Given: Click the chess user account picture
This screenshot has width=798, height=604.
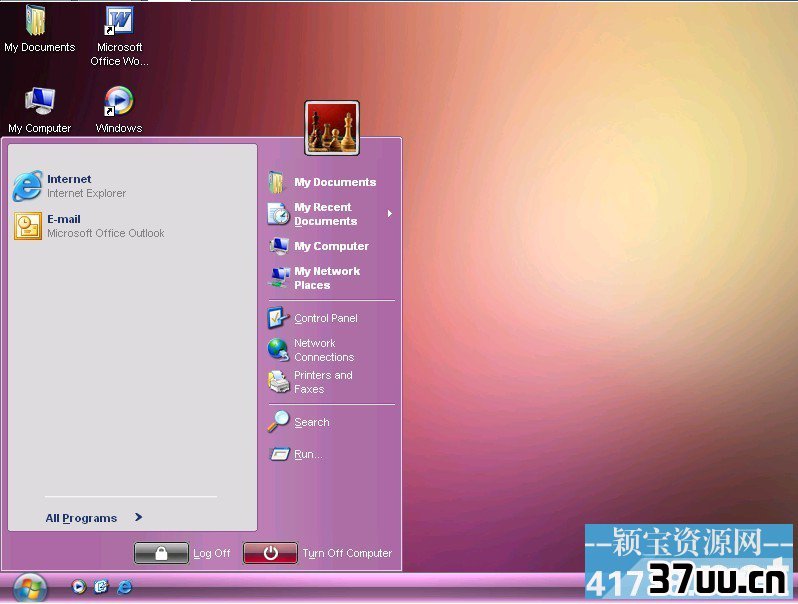Looking at the screenshot, I should click(332, 128).
